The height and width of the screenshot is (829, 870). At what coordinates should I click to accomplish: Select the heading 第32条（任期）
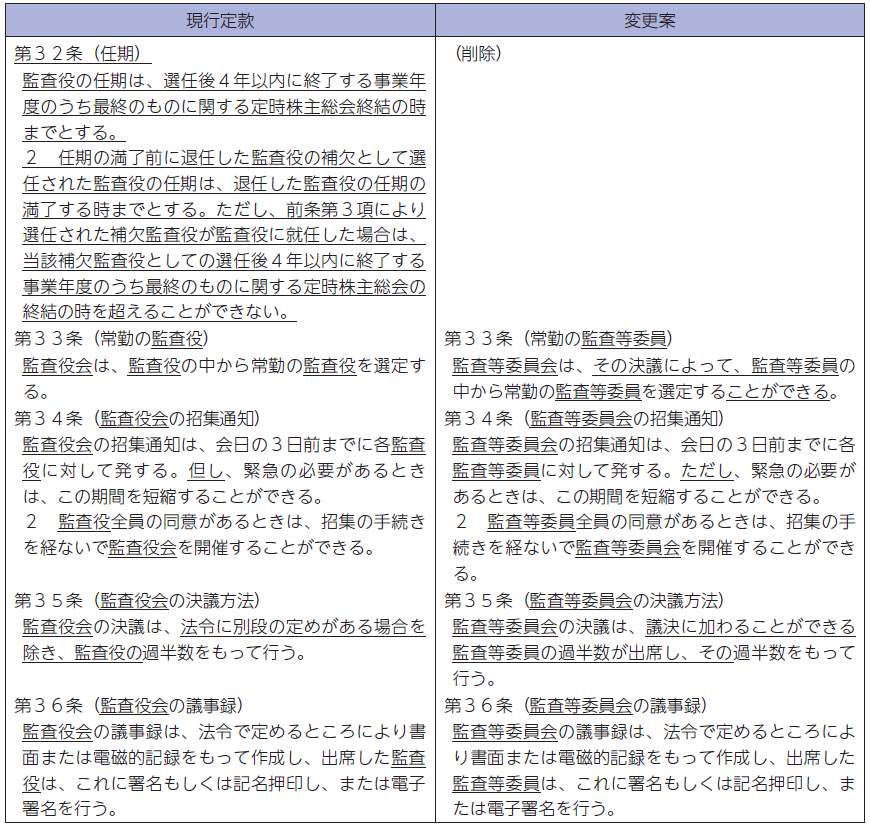(82, 53)
